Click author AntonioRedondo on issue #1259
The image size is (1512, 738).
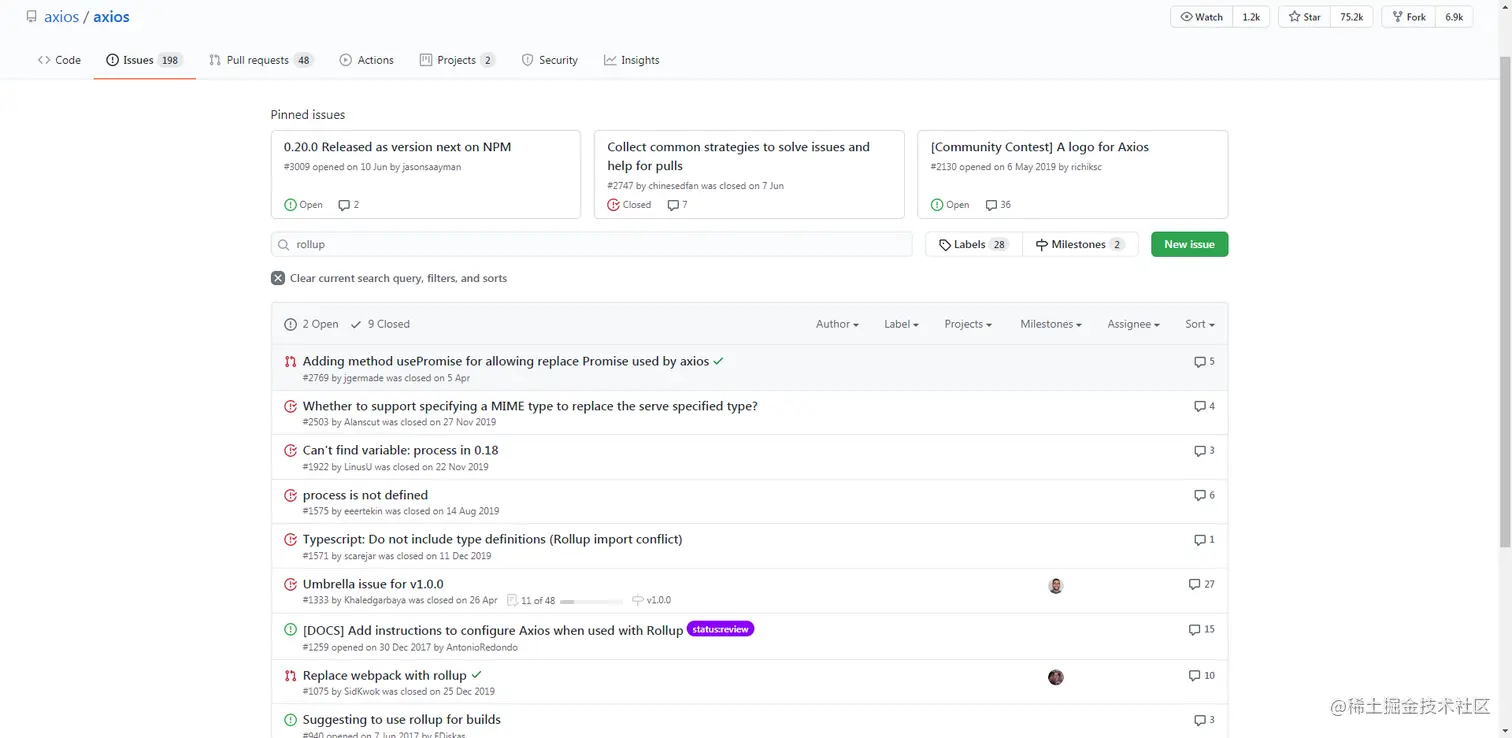pyautogui.click(x=482, y=647)
